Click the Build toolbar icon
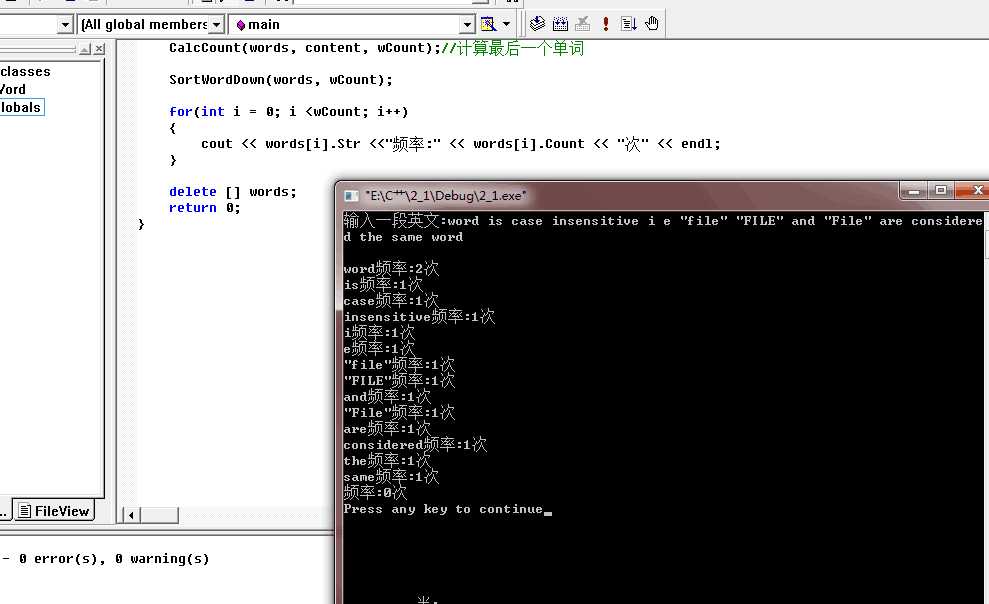Viewport: 989px width, 604px height. 560,24
